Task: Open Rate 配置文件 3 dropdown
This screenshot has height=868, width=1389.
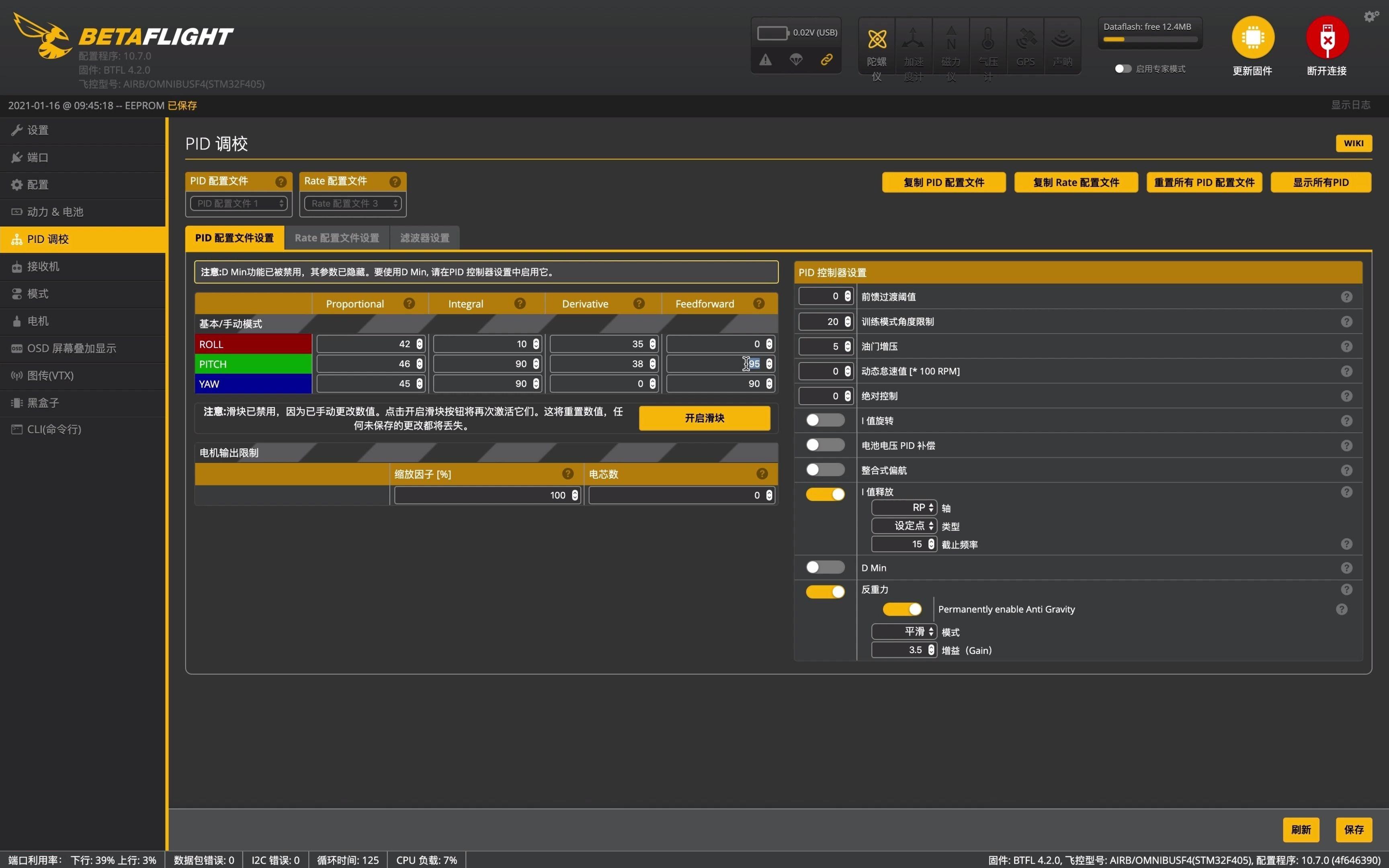Action: pyautogui.click(x=353, y=203)
